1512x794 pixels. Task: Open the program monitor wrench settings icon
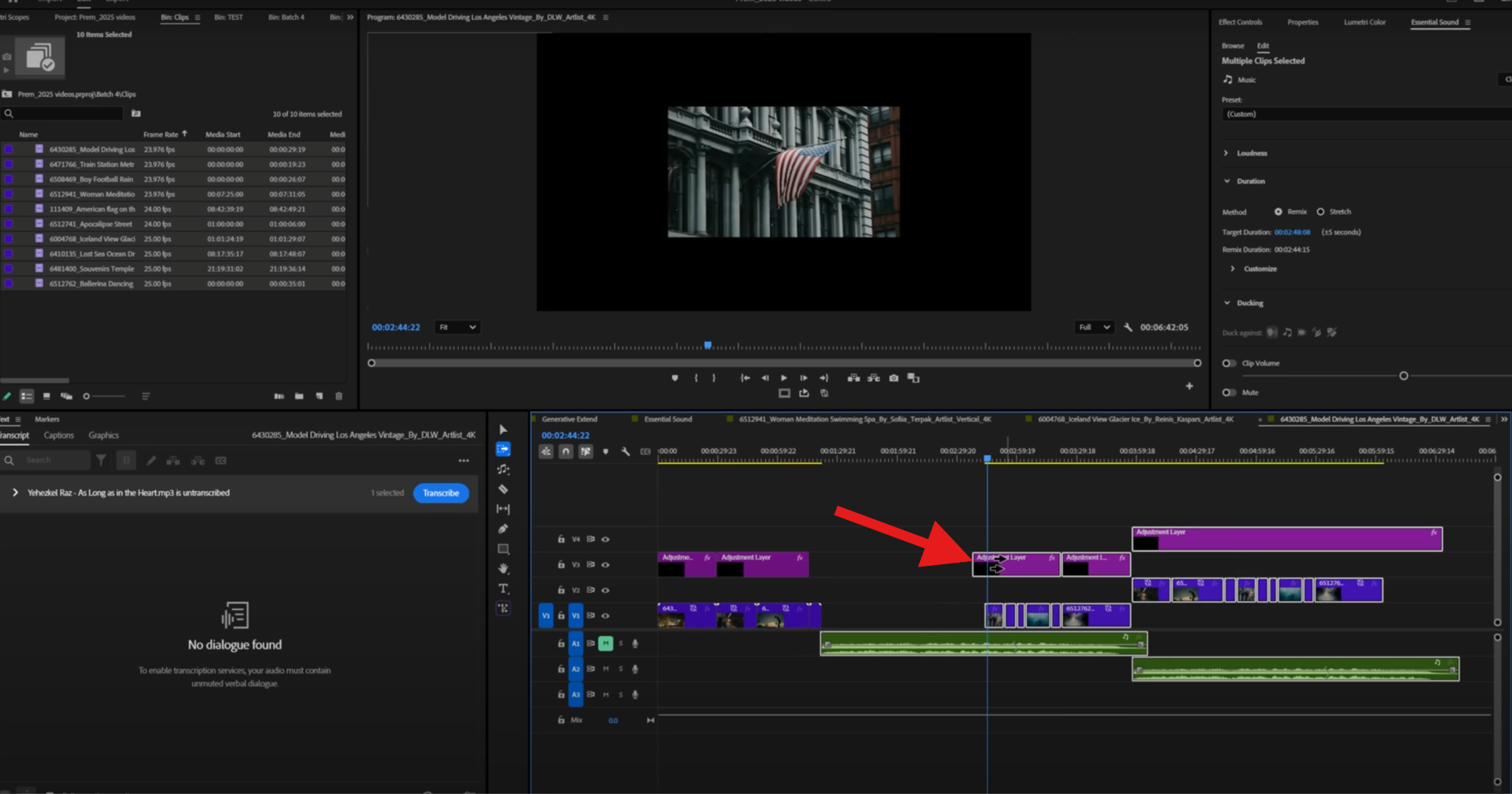[1128, 326]
